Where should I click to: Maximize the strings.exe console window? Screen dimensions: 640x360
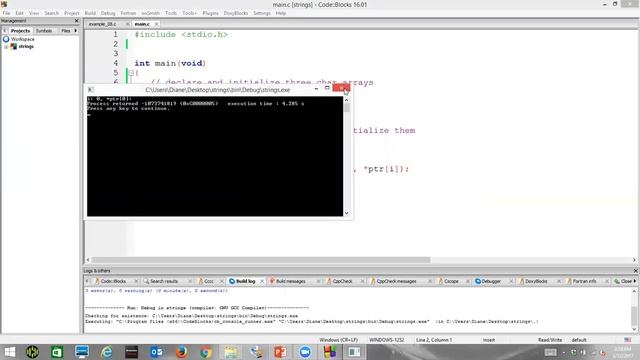[327, 88]
